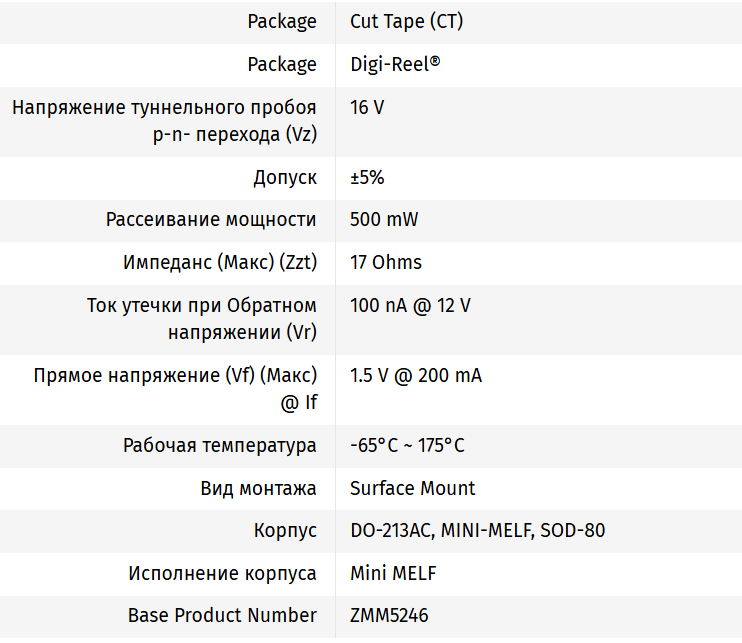Screen dimensions: 742x643
Task: Select the "-65°C ~ 175°C" temperature value
Action: (407, 446)
